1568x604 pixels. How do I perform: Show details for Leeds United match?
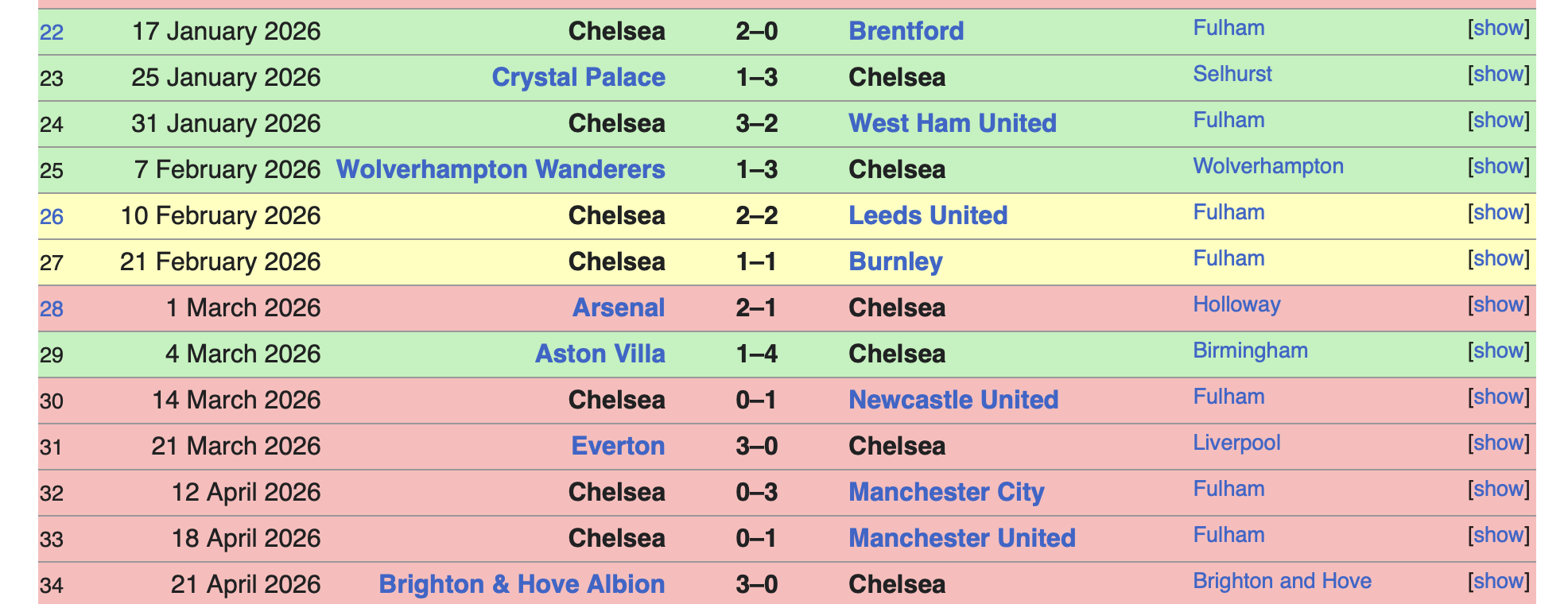point(1498,213)
